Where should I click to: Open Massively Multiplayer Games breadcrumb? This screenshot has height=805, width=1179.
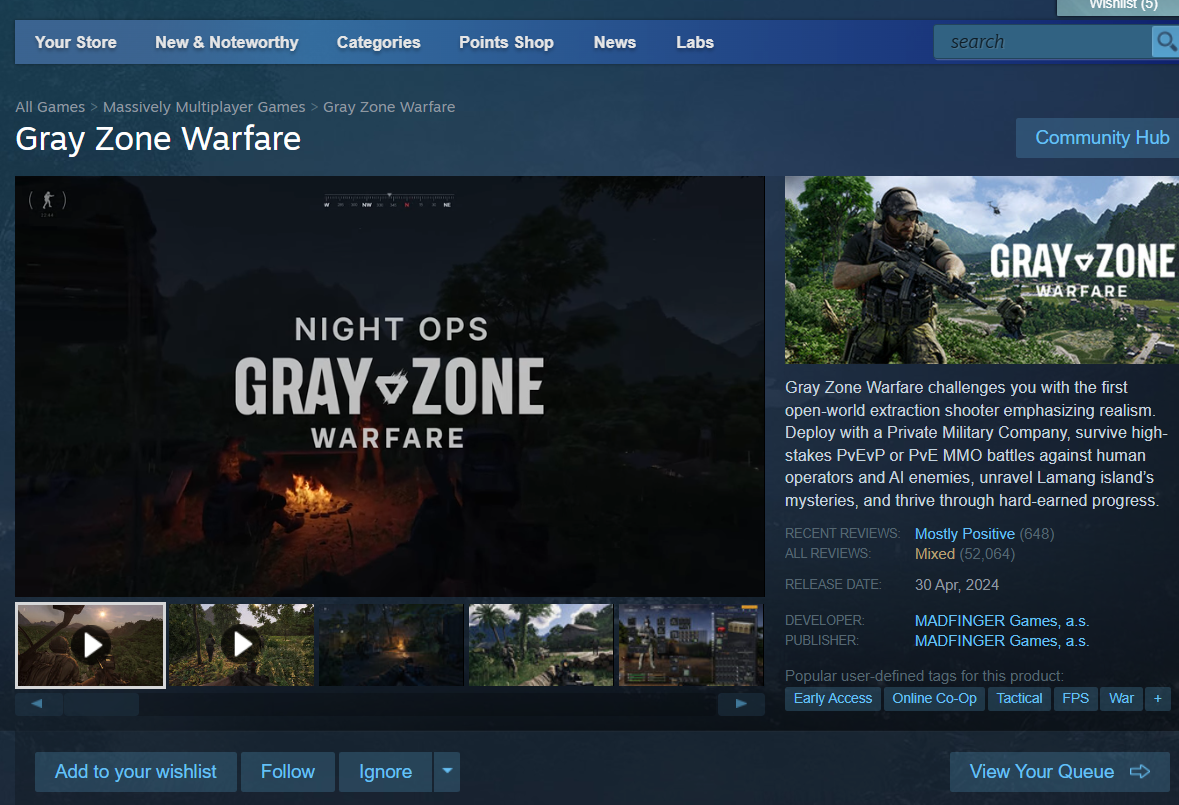[x=204, y=107]
